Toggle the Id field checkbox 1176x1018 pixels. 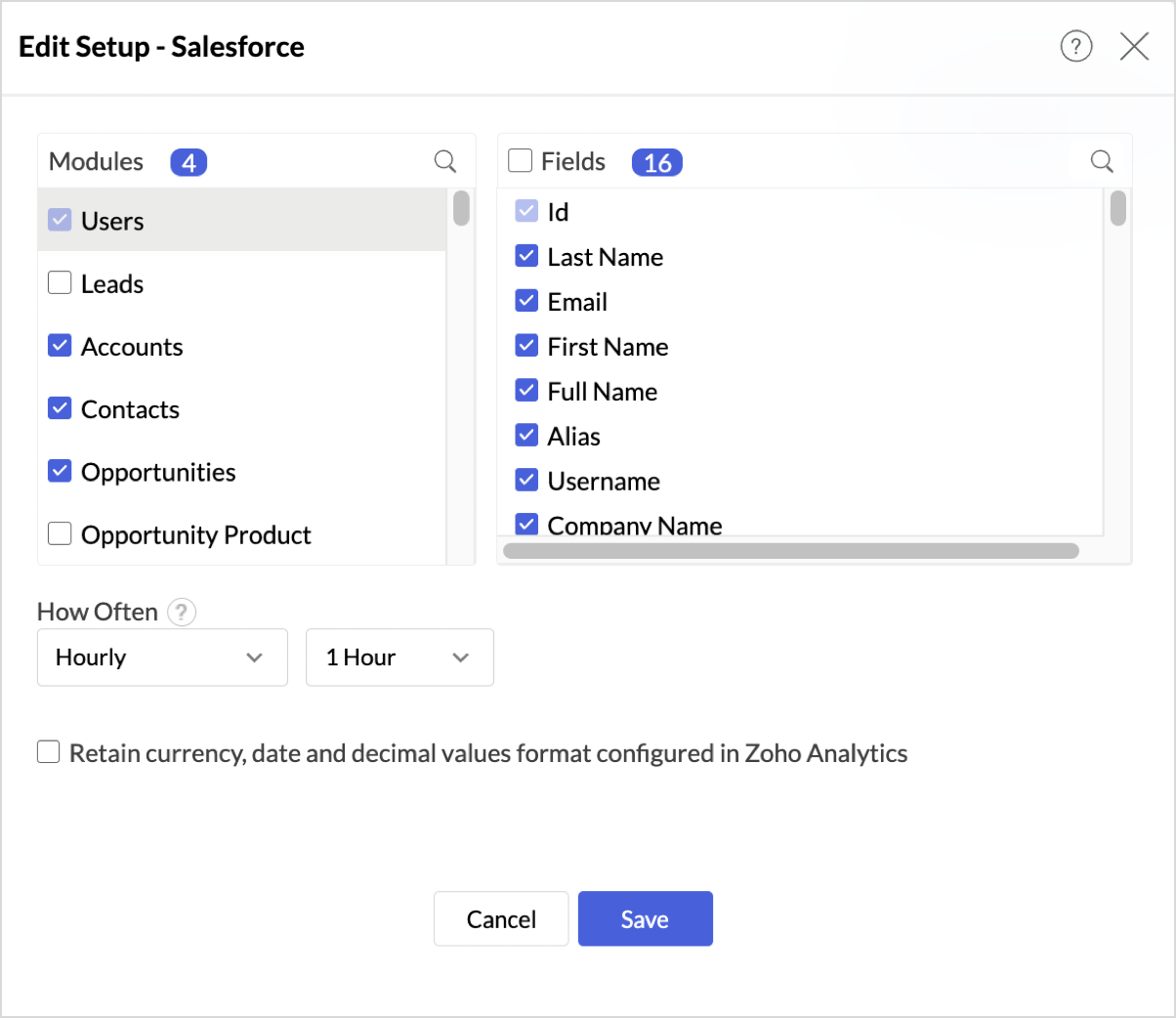(526, 210)
